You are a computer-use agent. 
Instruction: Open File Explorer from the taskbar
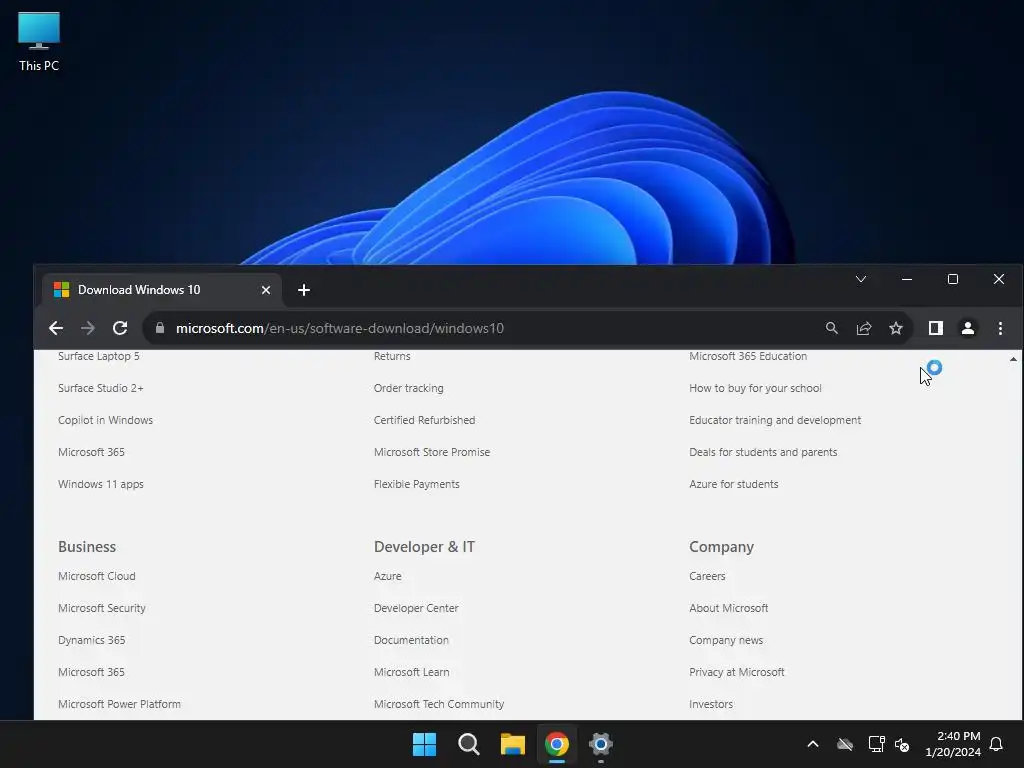[x=513, y=744]
